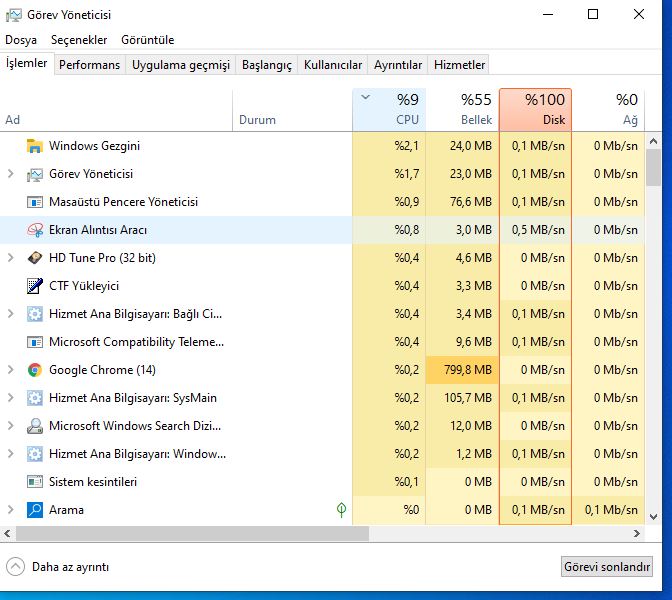
Task: Click the vertical scrollbar down arrow
Action: pyautogui.click(x=653, y=517)
